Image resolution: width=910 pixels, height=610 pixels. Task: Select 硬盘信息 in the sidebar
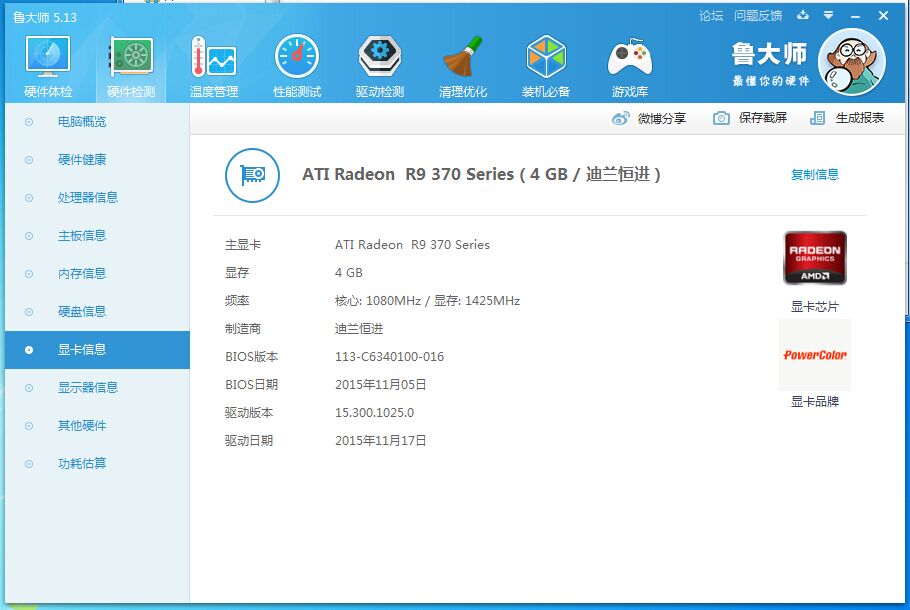tap(97, 312)
